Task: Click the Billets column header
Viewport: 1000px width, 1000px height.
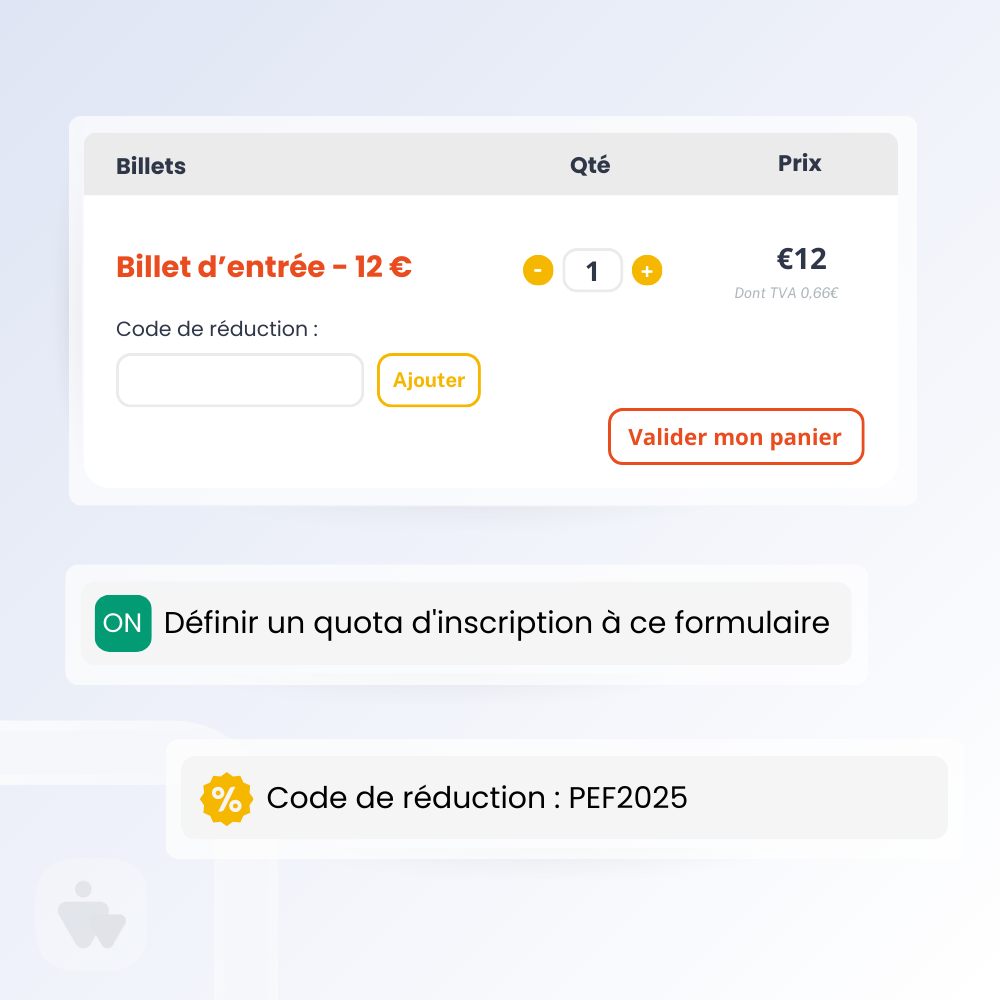Action: click(151, 166)
